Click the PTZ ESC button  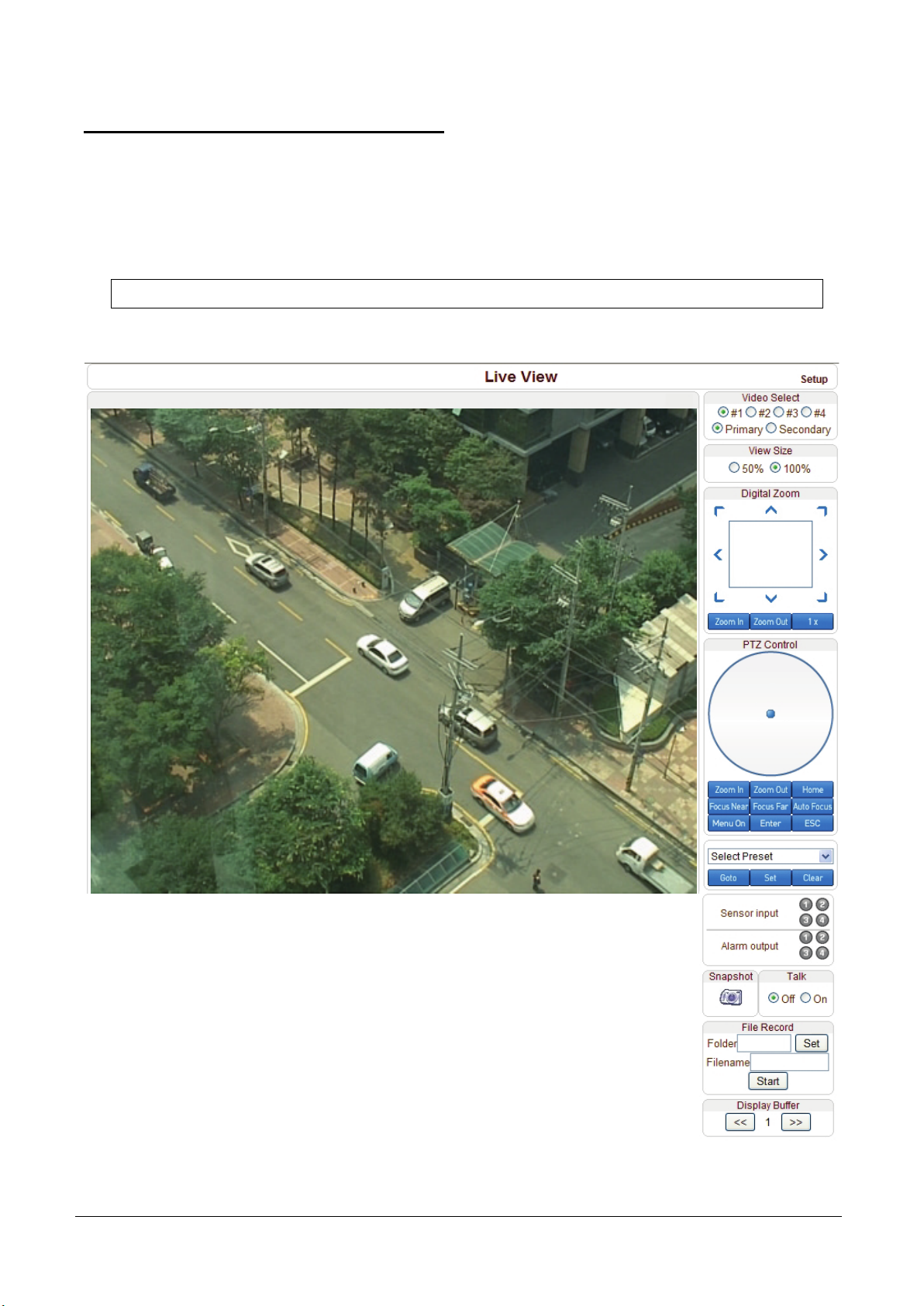[x=812, y=824]
